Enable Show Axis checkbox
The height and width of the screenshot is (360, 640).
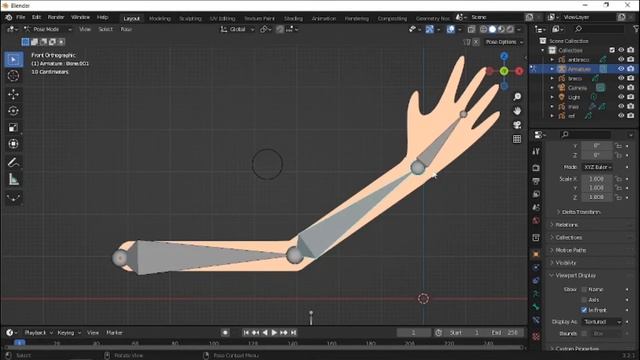(x=584, y=300)
